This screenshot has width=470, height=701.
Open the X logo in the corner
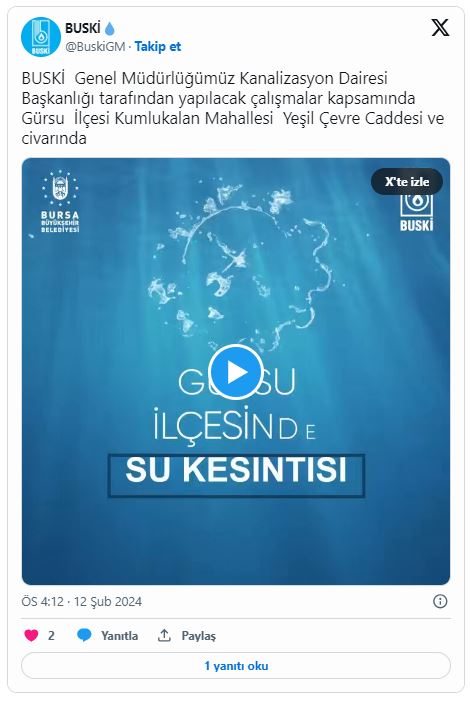click(x=440, y=28)
